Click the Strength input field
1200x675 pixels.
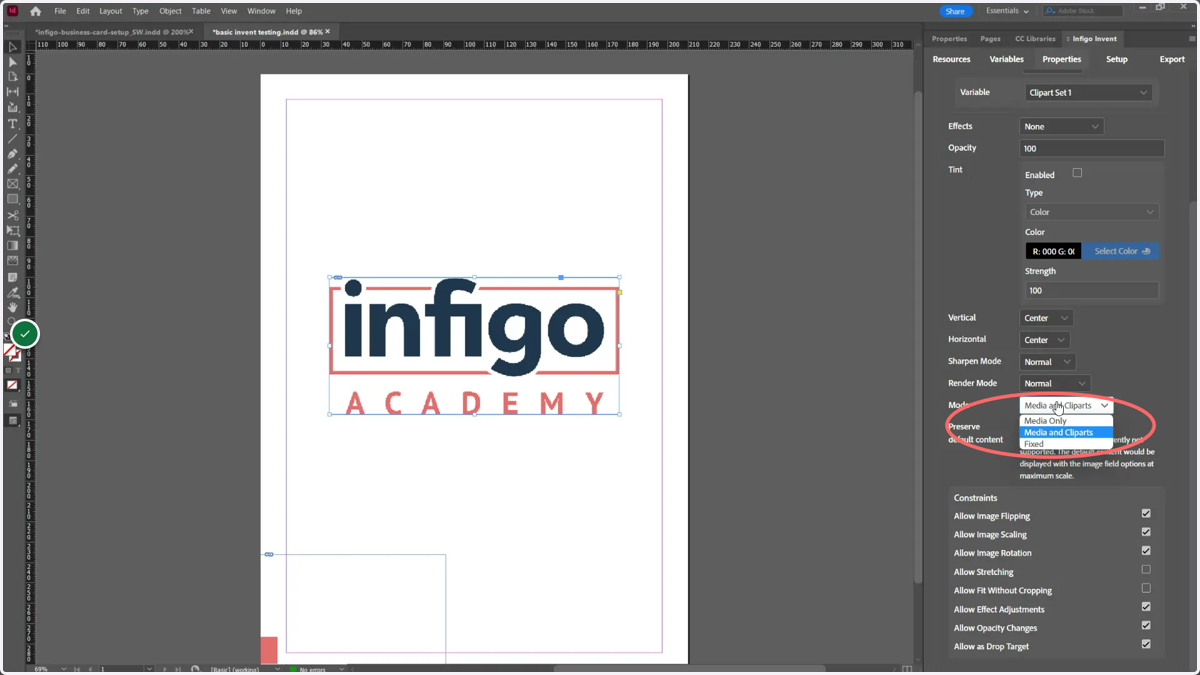pyautogui.click(x=1092, y=290)
